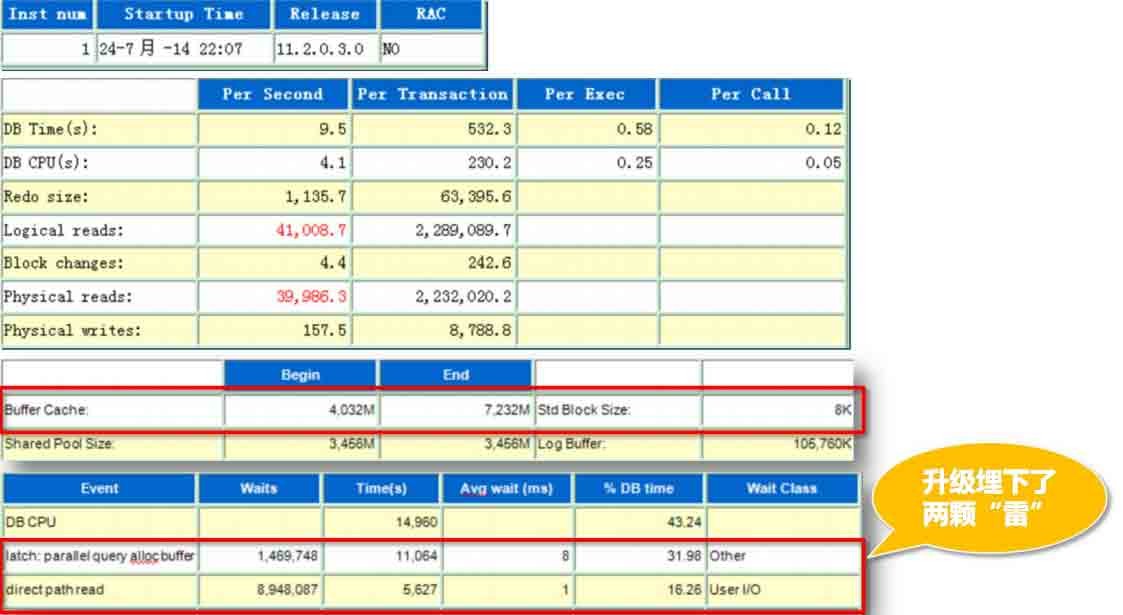Click the "Waits" column header
This screenshot has width=1123, height=615.
pos(258,489)
